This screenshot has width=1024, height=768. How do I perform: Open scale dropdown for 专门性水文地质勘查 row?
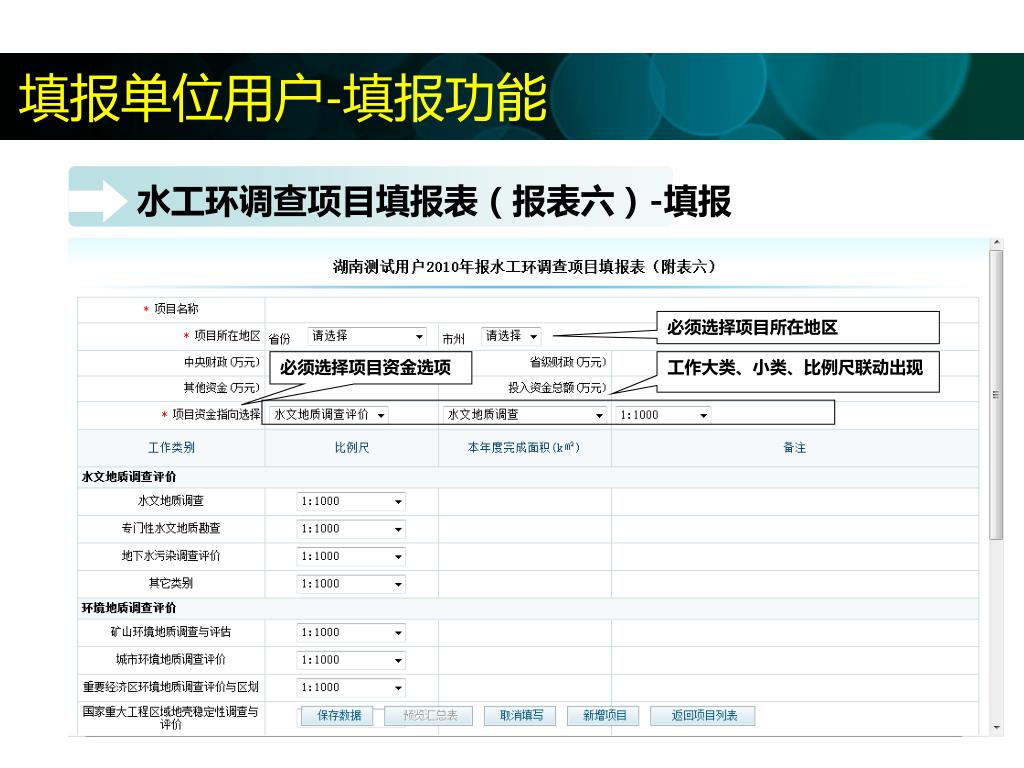coord(351,529)
